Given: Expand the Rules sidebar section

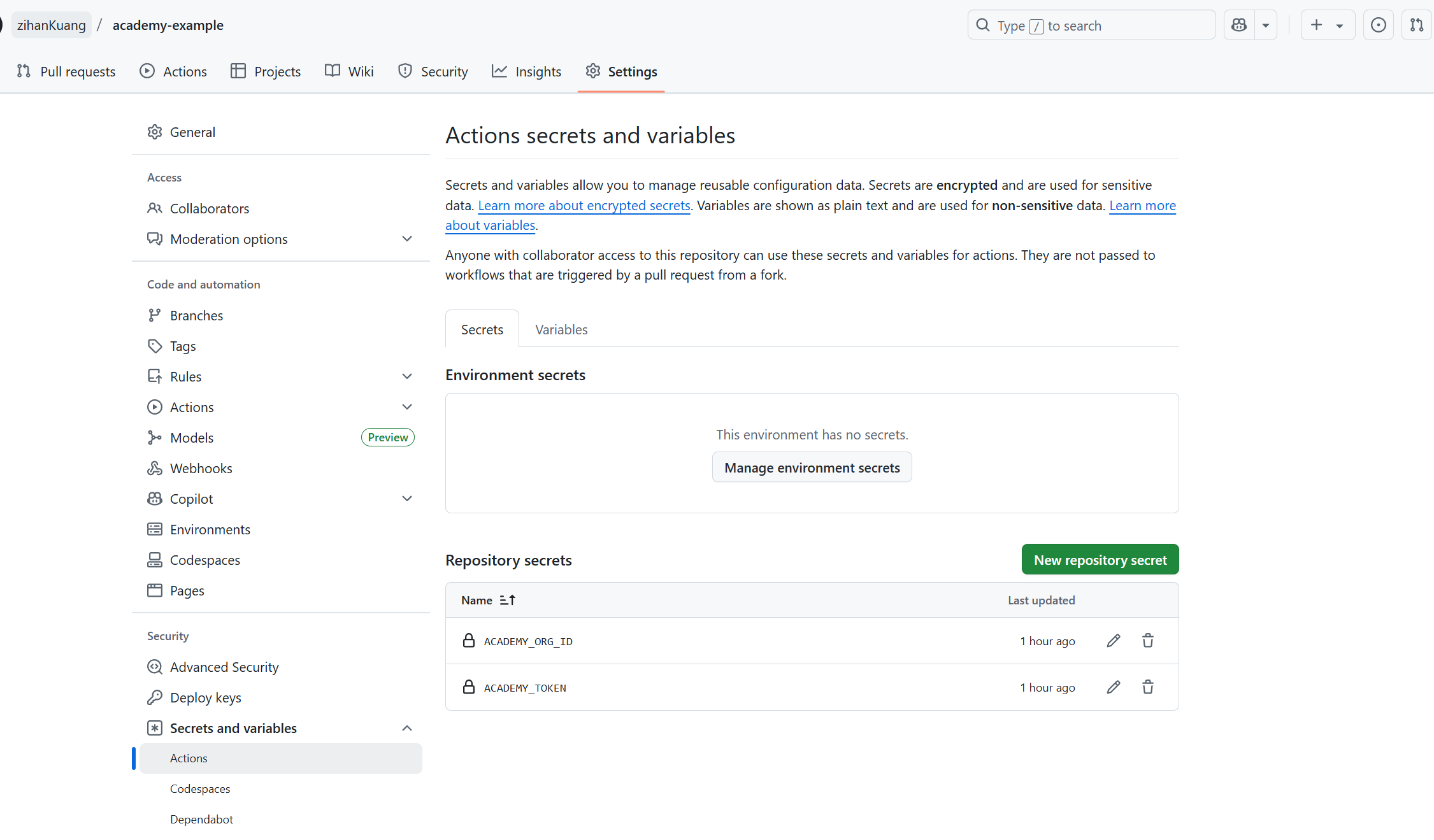Looking at the screenshot, I should coord(407,376).
